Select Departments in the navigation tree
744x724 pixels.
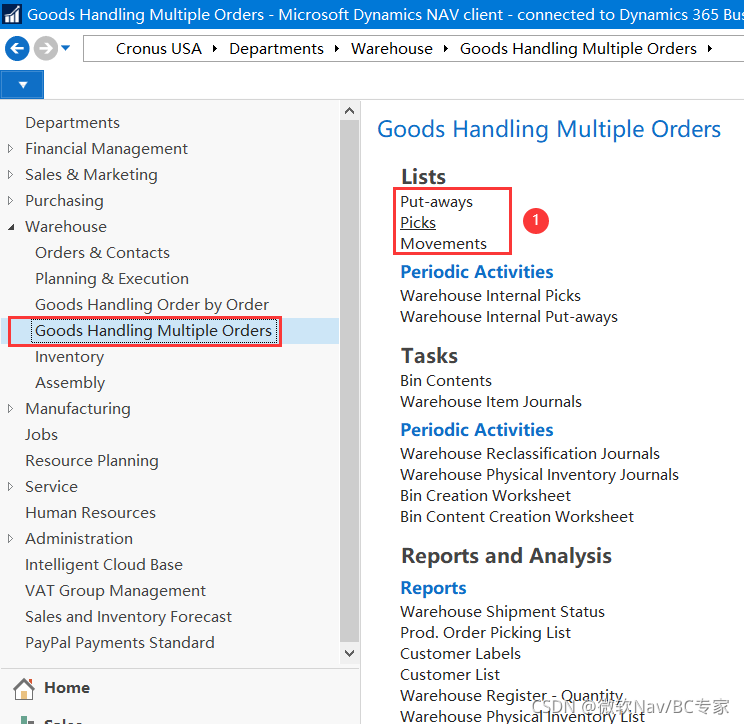(72, 123)
